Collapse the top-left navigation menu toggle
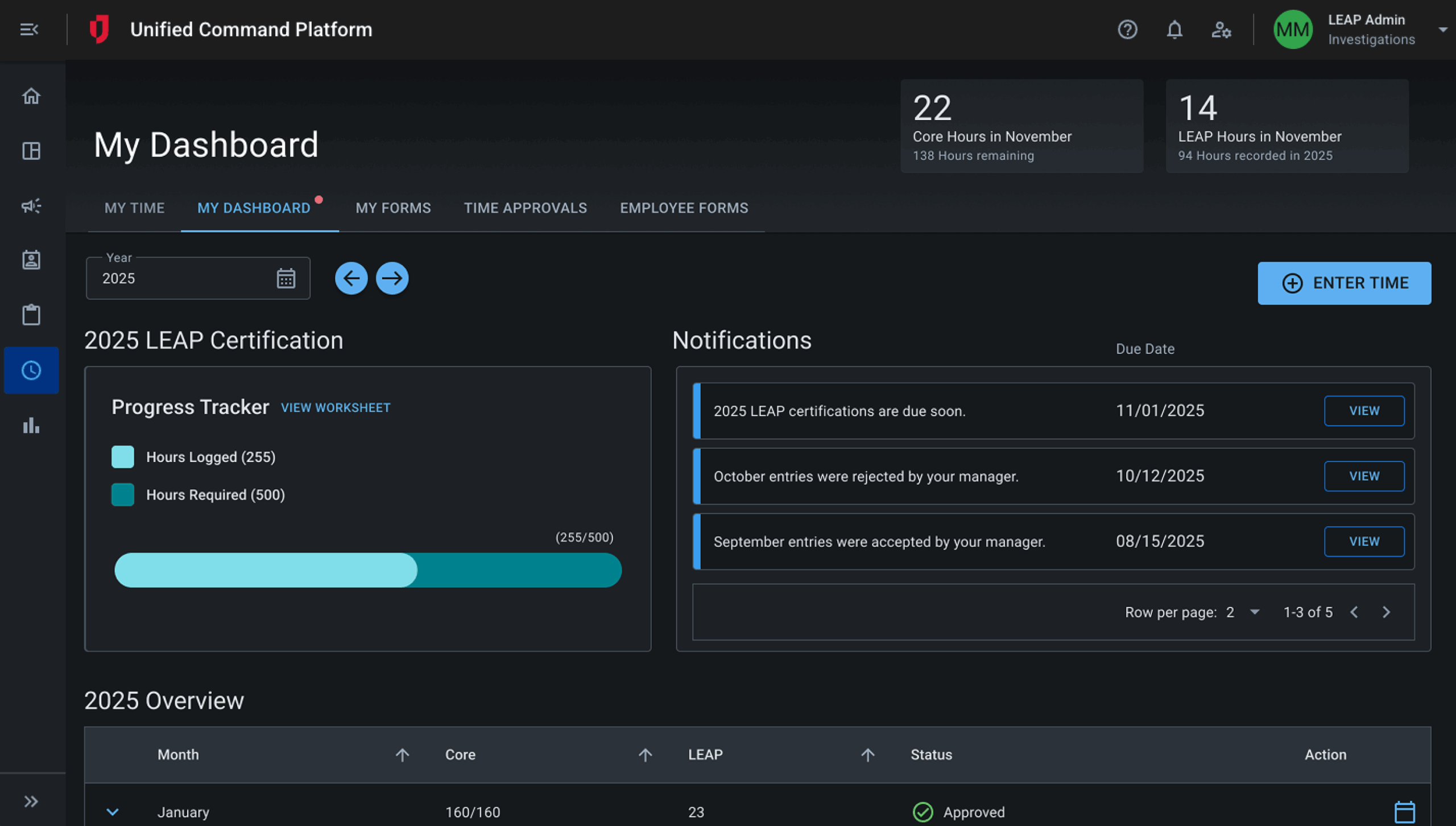 pyautogui.click(x=29, y=30)
